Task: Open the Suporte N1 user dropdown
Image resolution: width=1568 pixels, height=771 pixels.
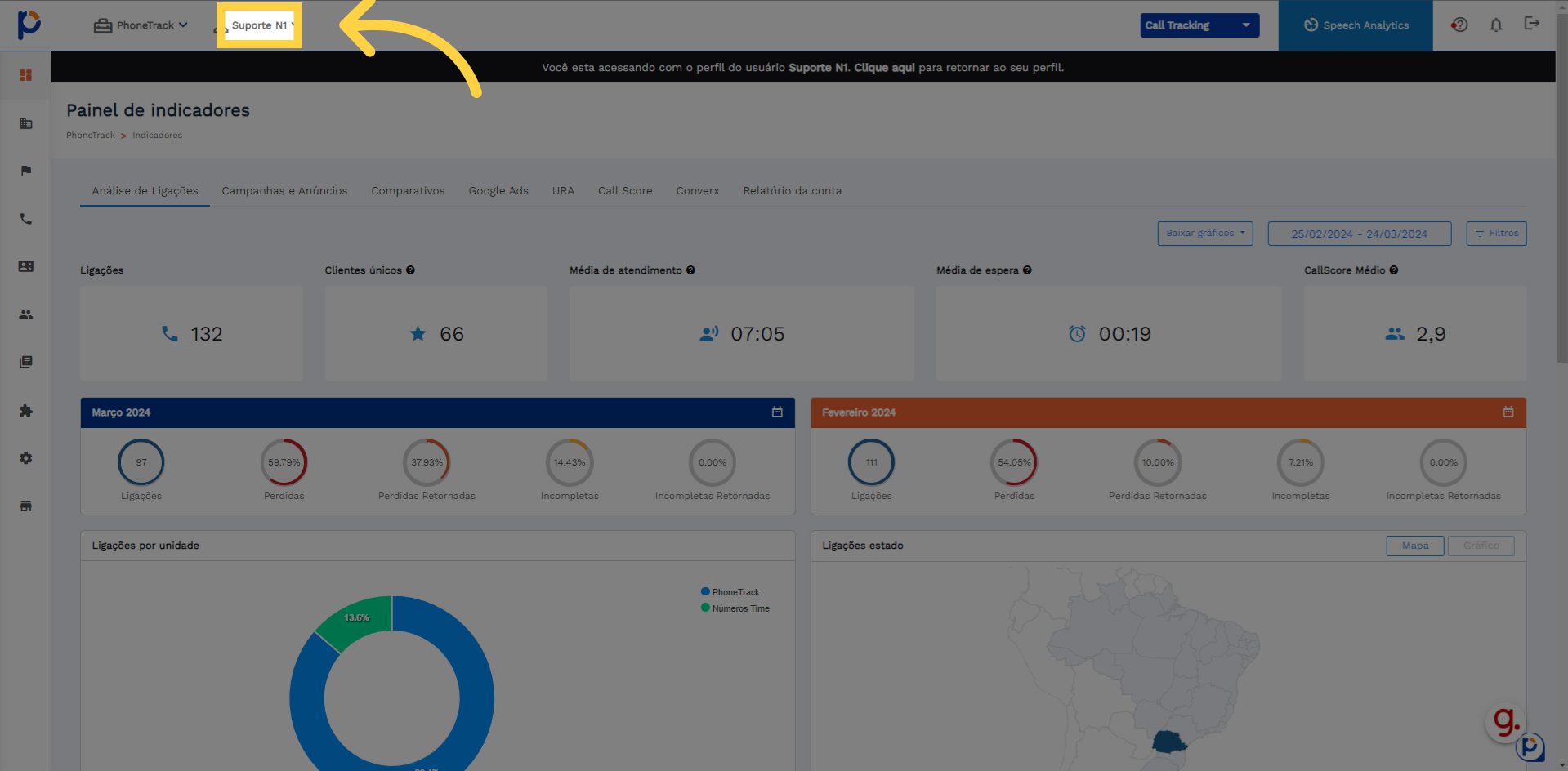Action: (259, 25)
